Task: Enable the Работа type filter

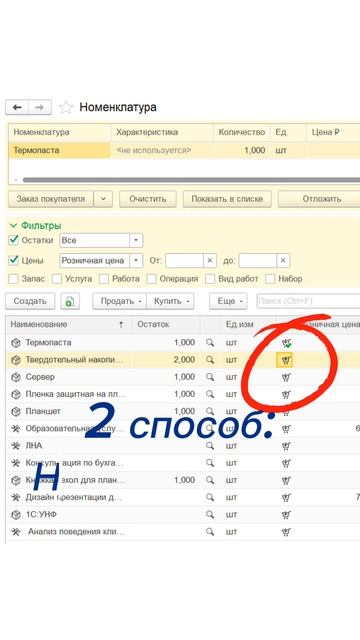Action: (x=104, y=279)
